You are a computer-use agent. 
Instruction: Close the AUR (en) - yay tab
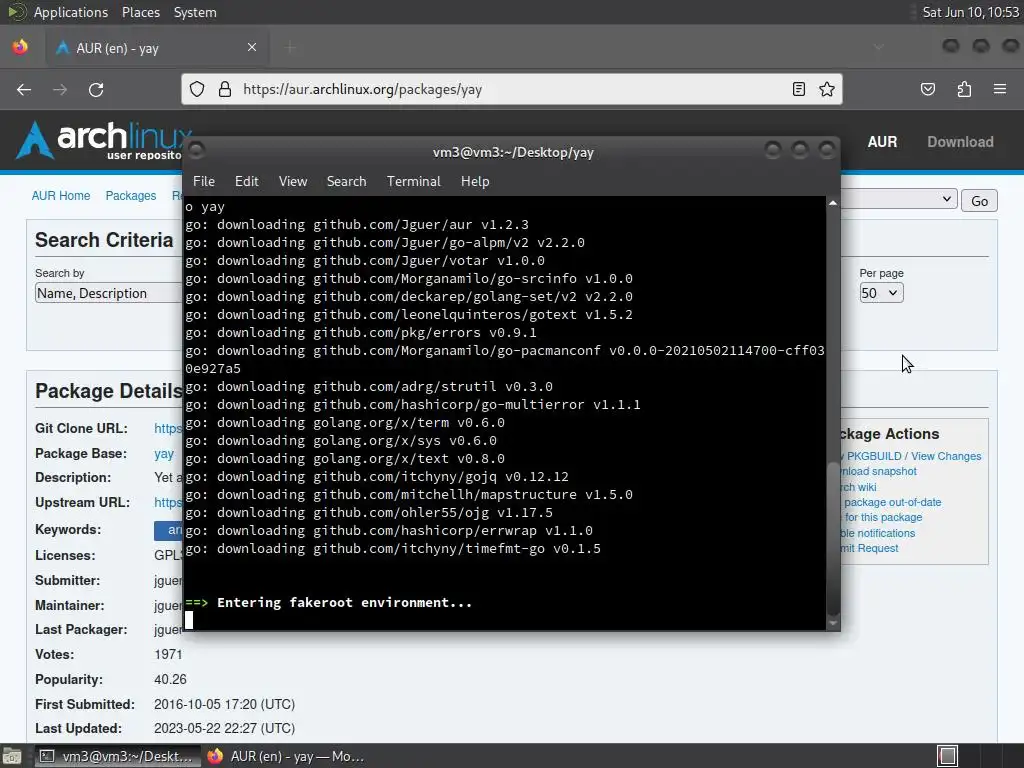[252, 47]
